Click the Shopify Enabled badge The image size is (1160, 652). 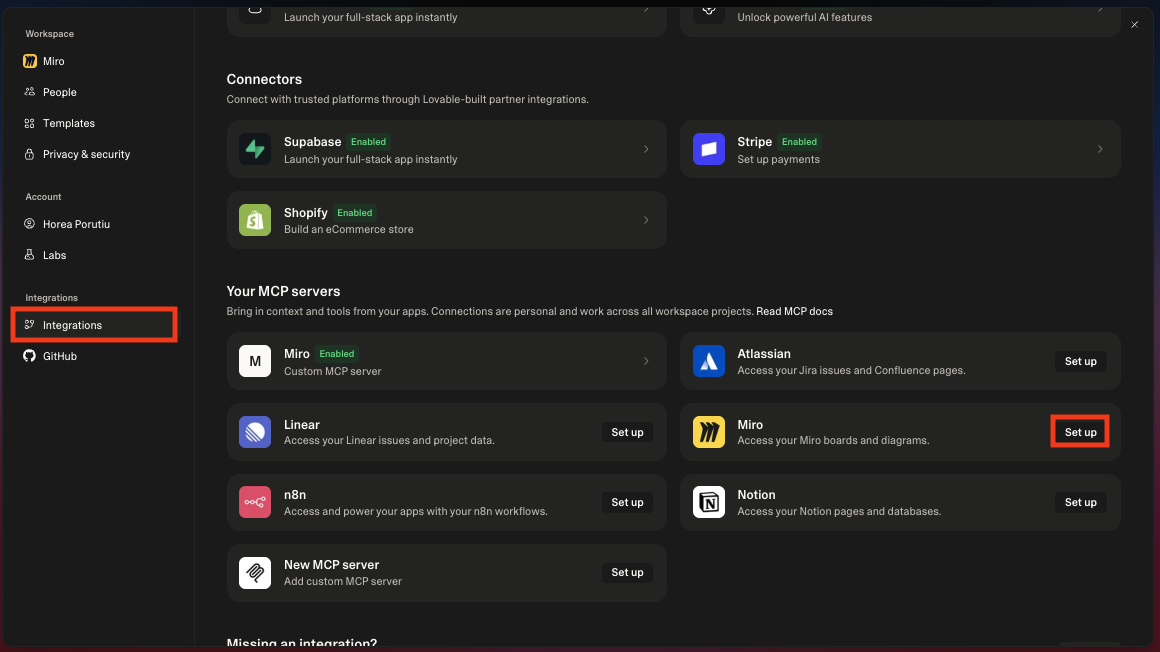pos(354,212)
